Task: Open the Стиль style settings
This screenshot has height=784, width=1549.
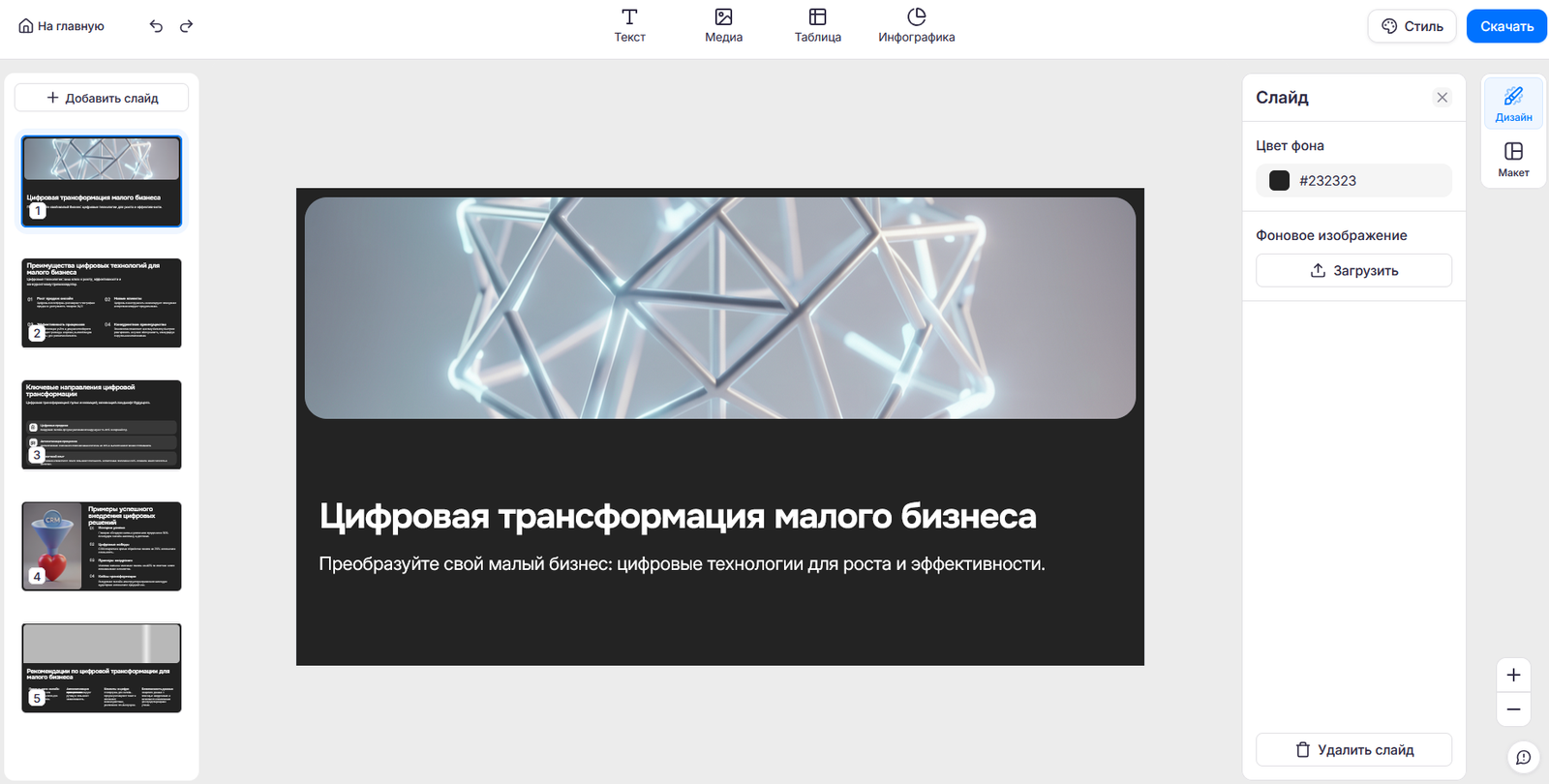Action: point(1412,26)
